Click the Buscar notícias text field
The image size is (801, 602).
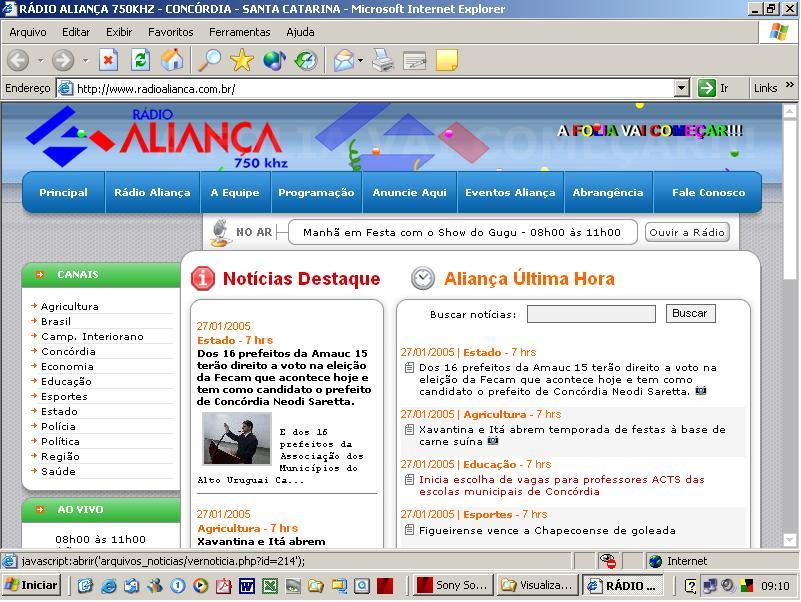(x=591, y=314)
